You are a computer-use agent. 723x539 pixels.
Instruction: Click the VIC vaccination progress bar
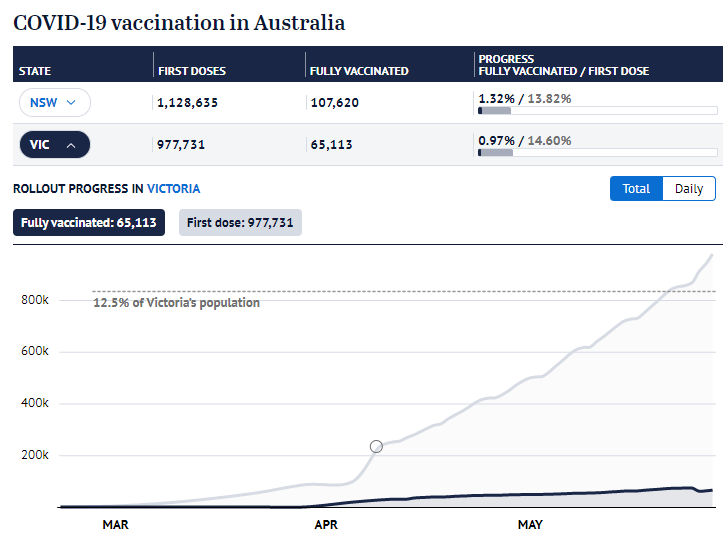tap(598, 153)
